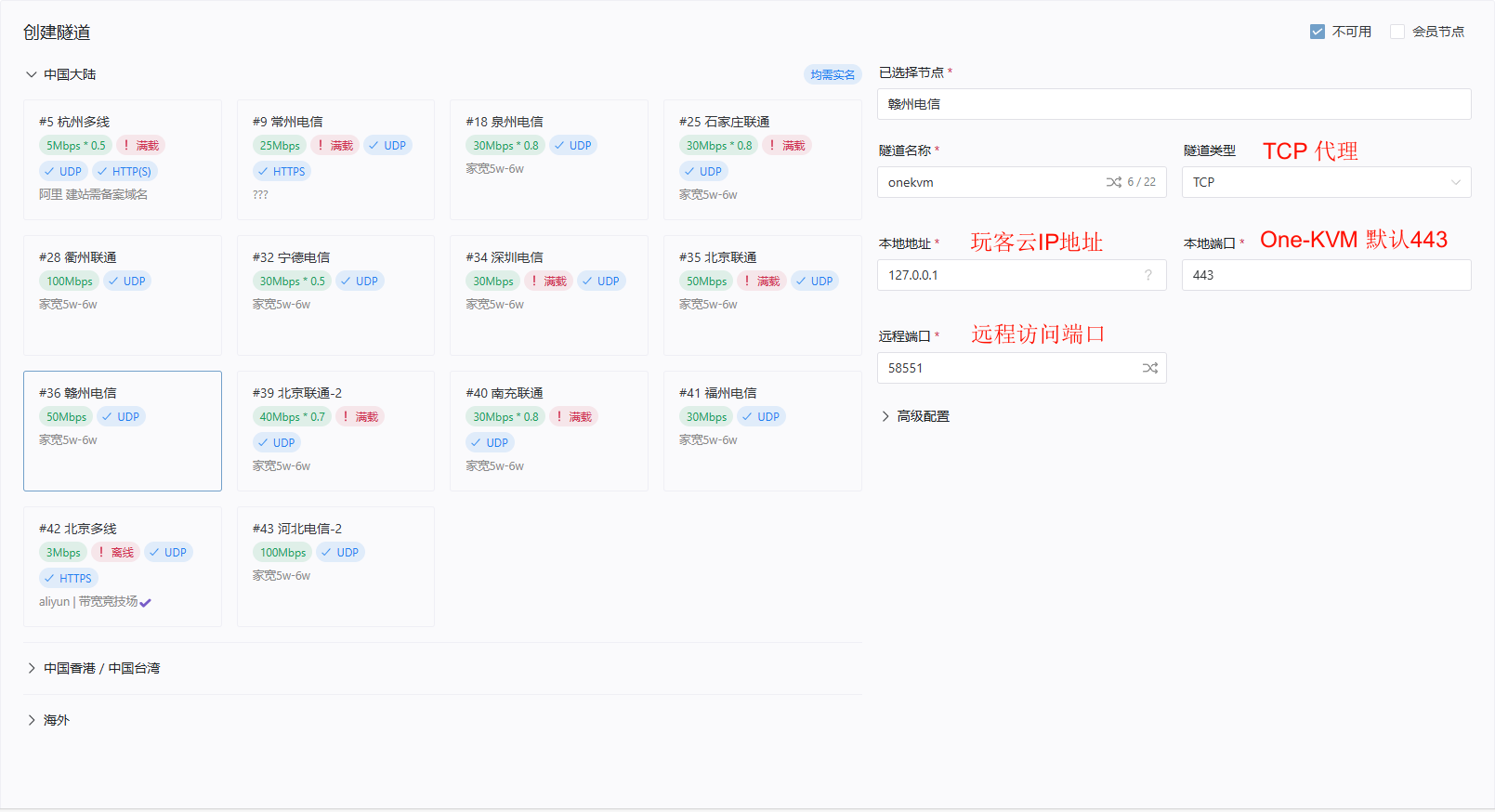The image size is (1495, 812).
Task: Click the UDP tag on #43 河北电信-2
Action: point(340,552)
